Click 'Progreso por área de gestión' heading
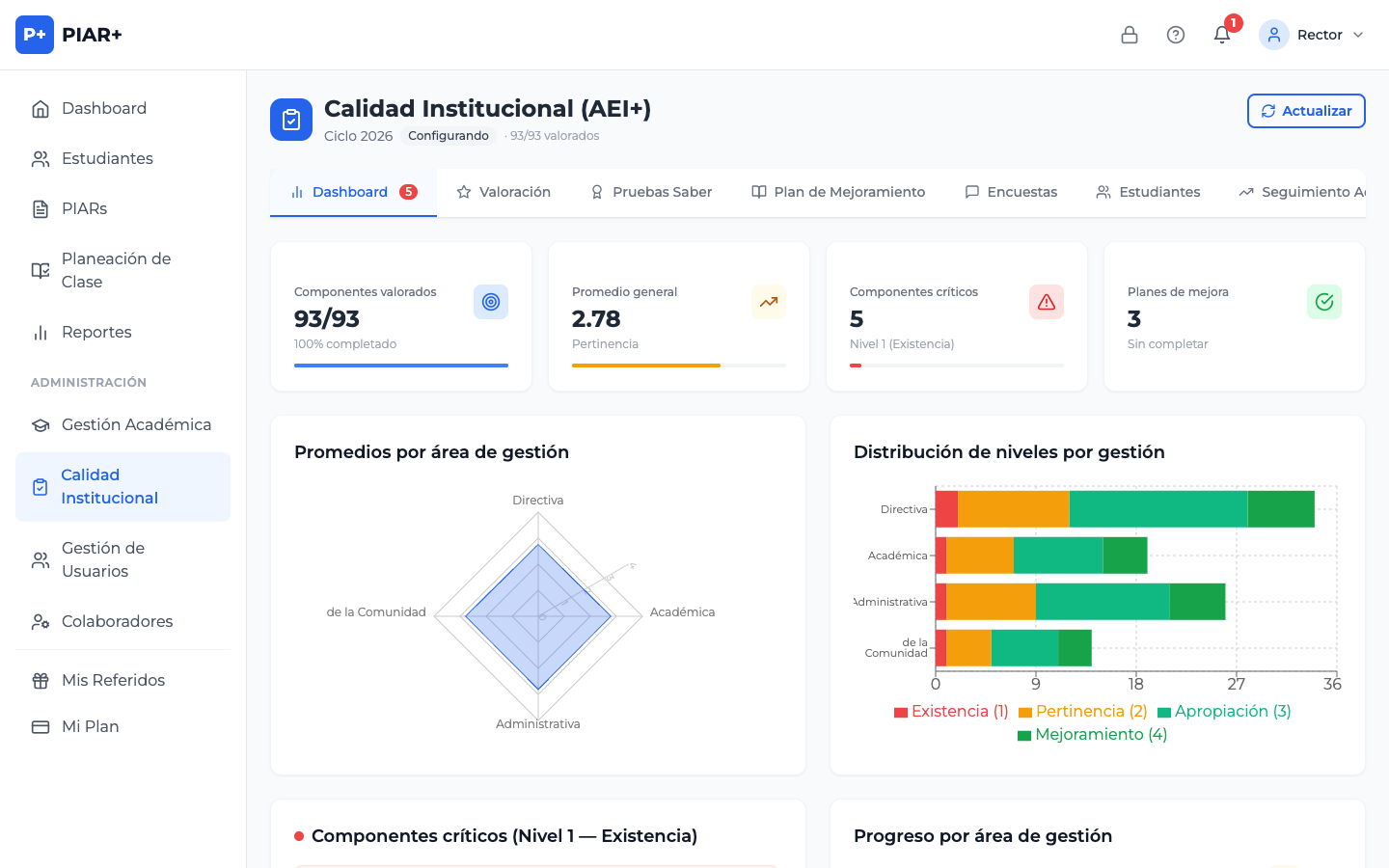1389x868 pixels. pos(983,836)
